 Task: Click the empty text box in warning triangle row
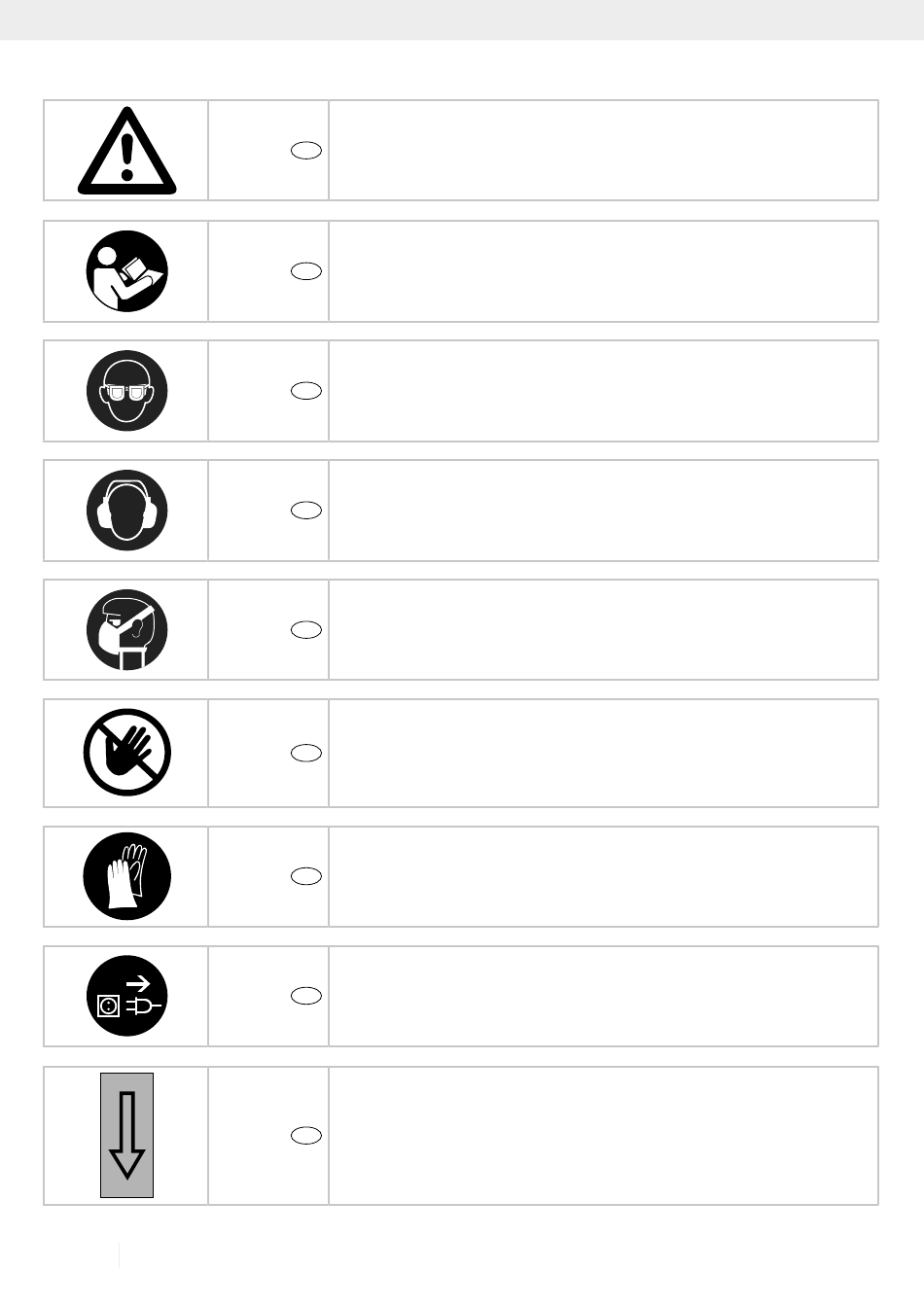[x=604, y=151]
